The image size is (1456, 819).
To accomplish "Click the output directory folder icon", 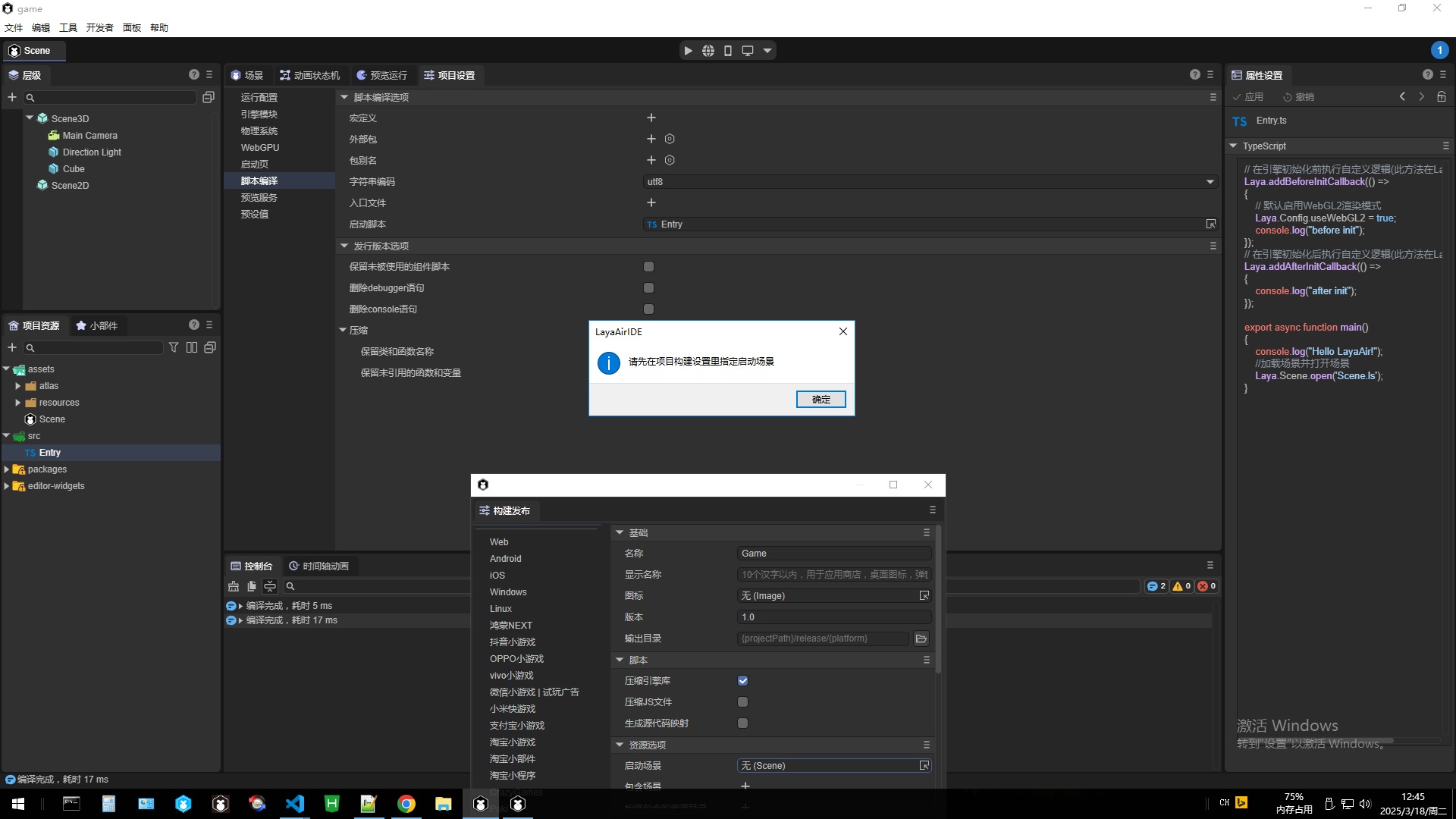I will pos(921,639).
